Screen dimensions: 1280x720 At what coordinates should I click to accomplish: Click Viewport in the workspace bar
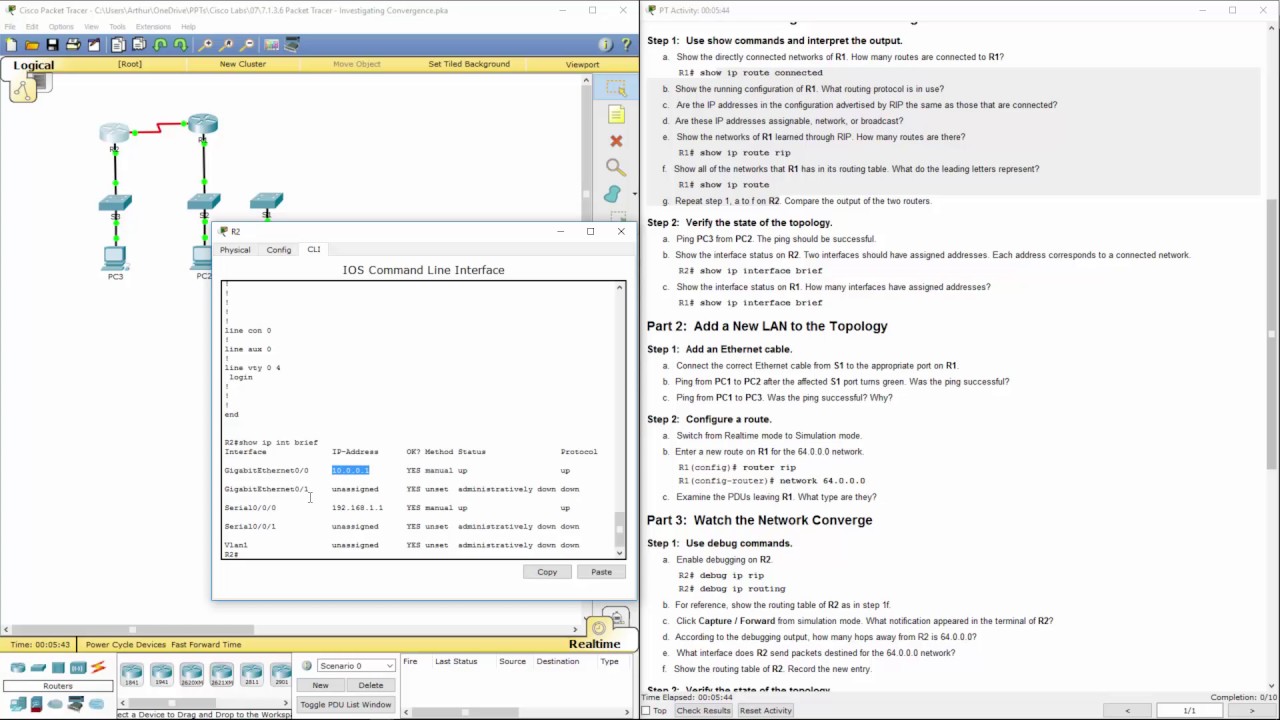tap(582, 64)
